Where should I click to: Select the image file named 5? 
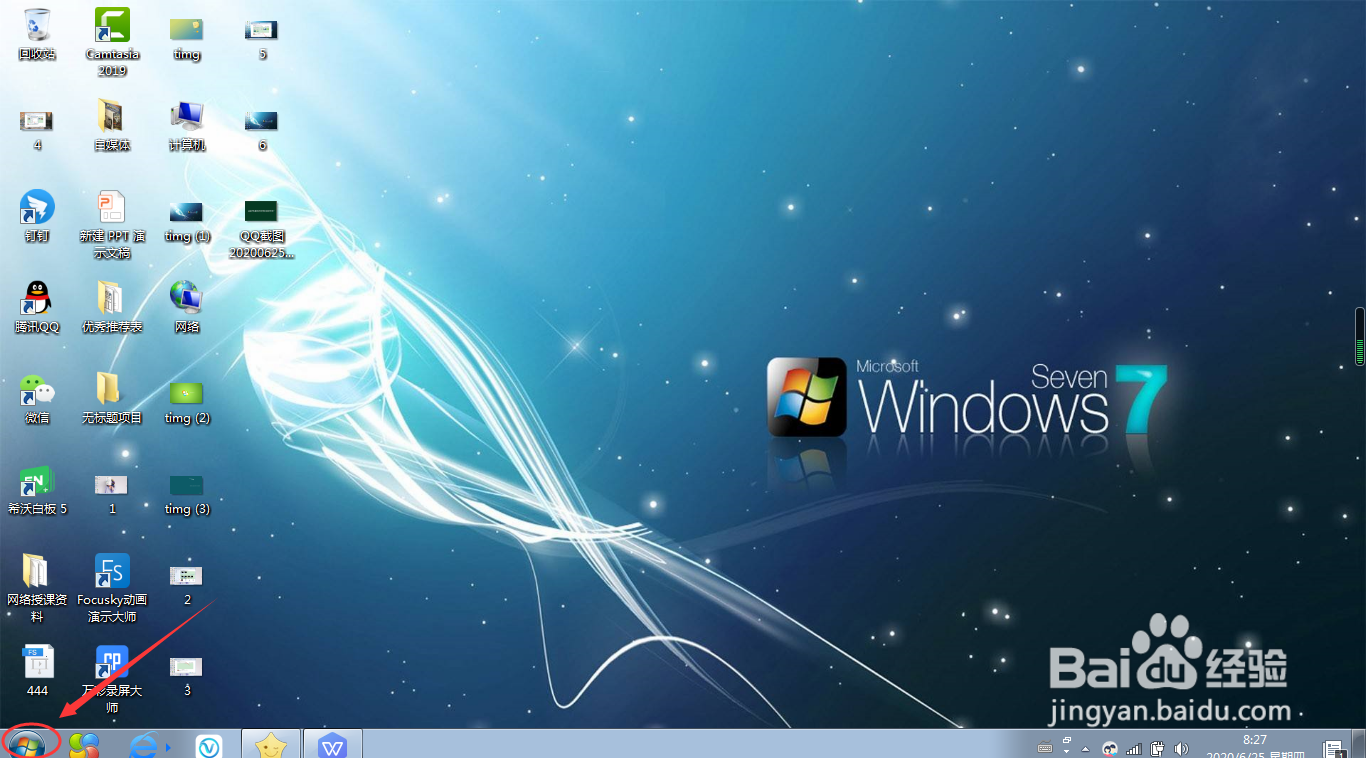point(262,38)
